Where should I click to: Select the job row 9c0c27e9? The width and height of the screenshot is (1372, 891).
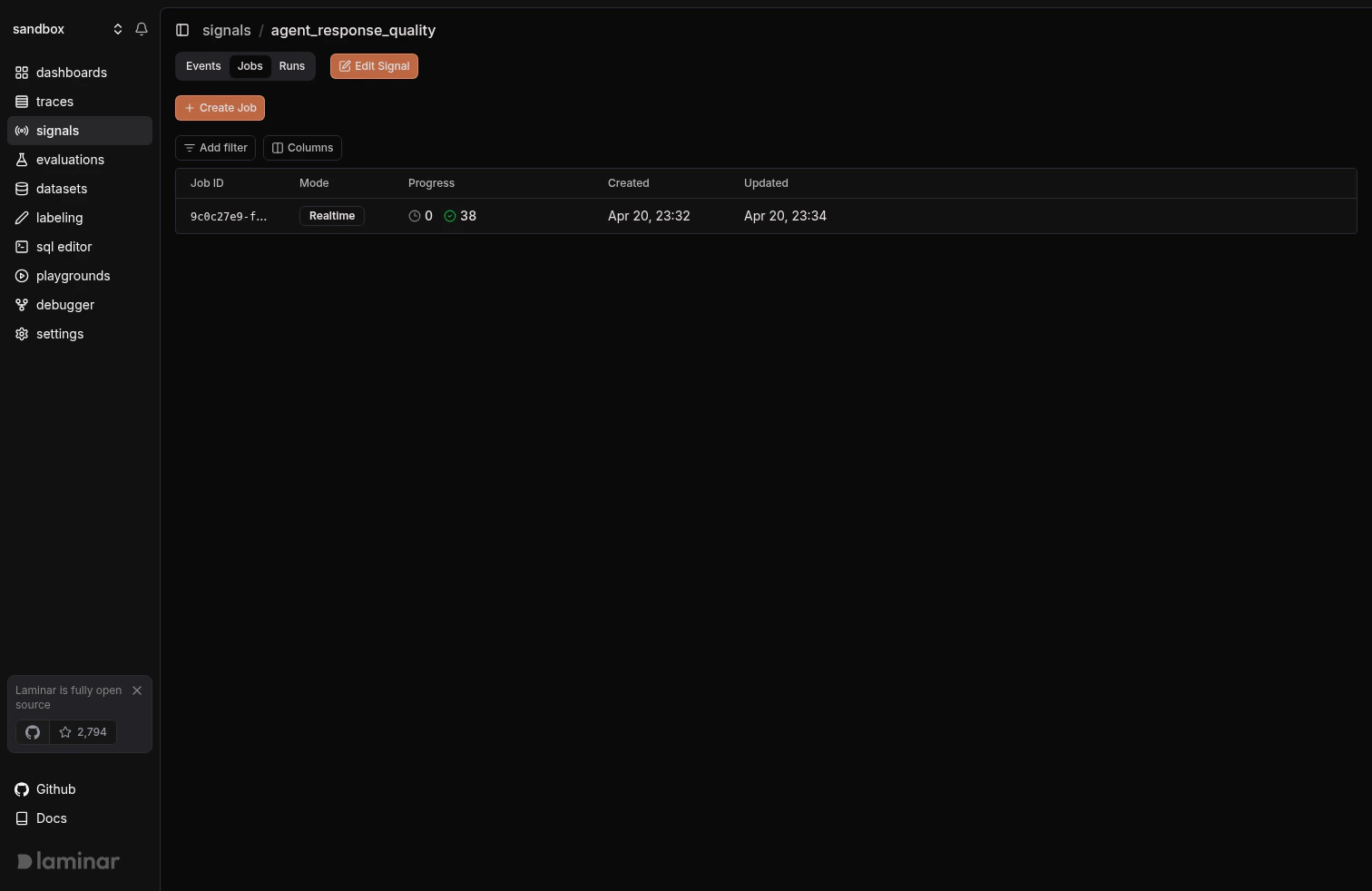click(544, 216)
